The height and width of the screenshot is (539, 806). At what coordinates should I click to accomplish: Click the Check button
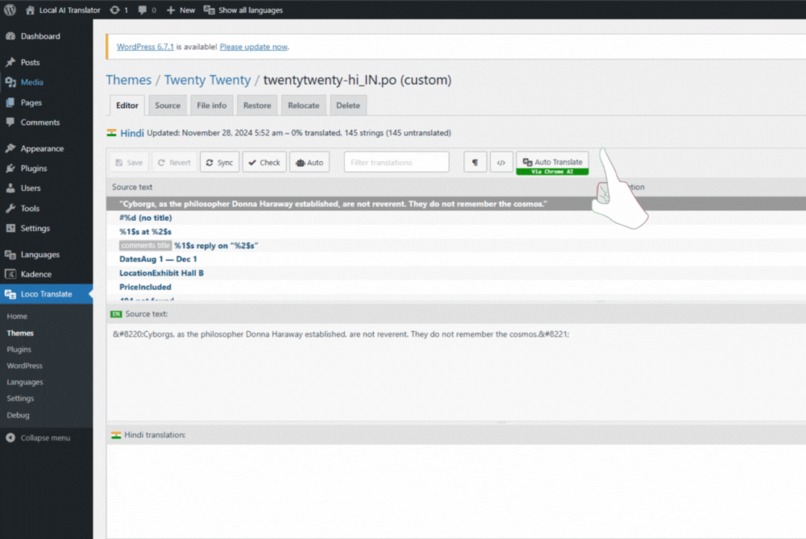point(264,162)
